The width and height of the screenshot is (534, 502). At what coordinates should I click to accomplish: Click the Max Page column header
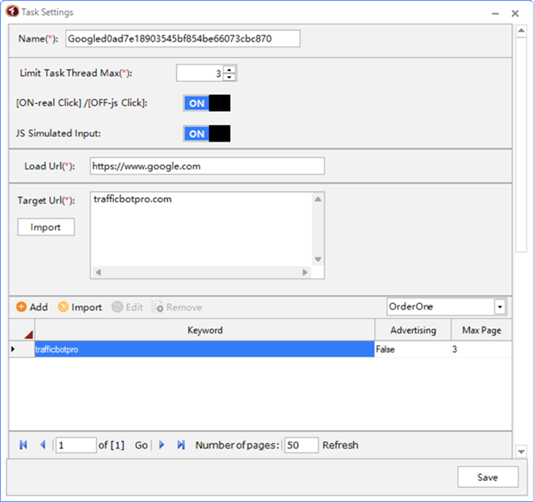click(482, 330)
